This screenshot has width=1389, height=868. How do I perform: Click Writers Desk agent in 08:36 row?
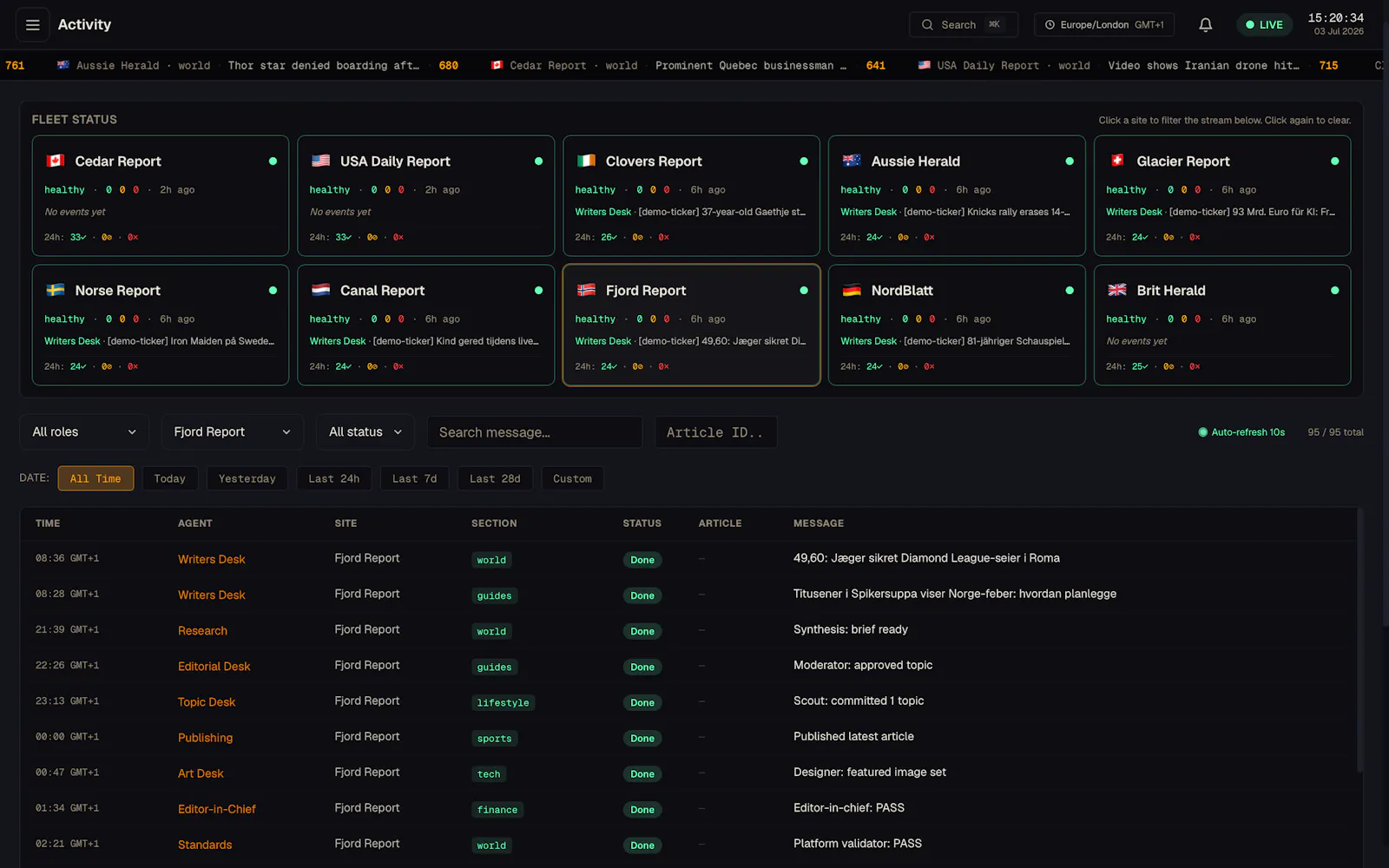(212, 559)
